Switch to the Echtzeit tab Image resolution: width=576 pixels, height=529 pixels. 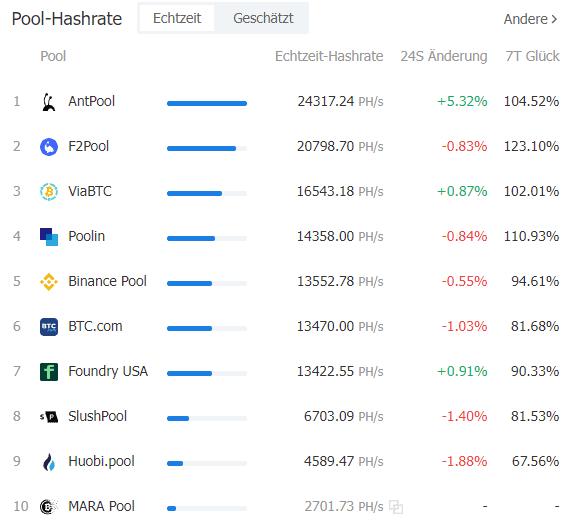[x=177, y=18]
